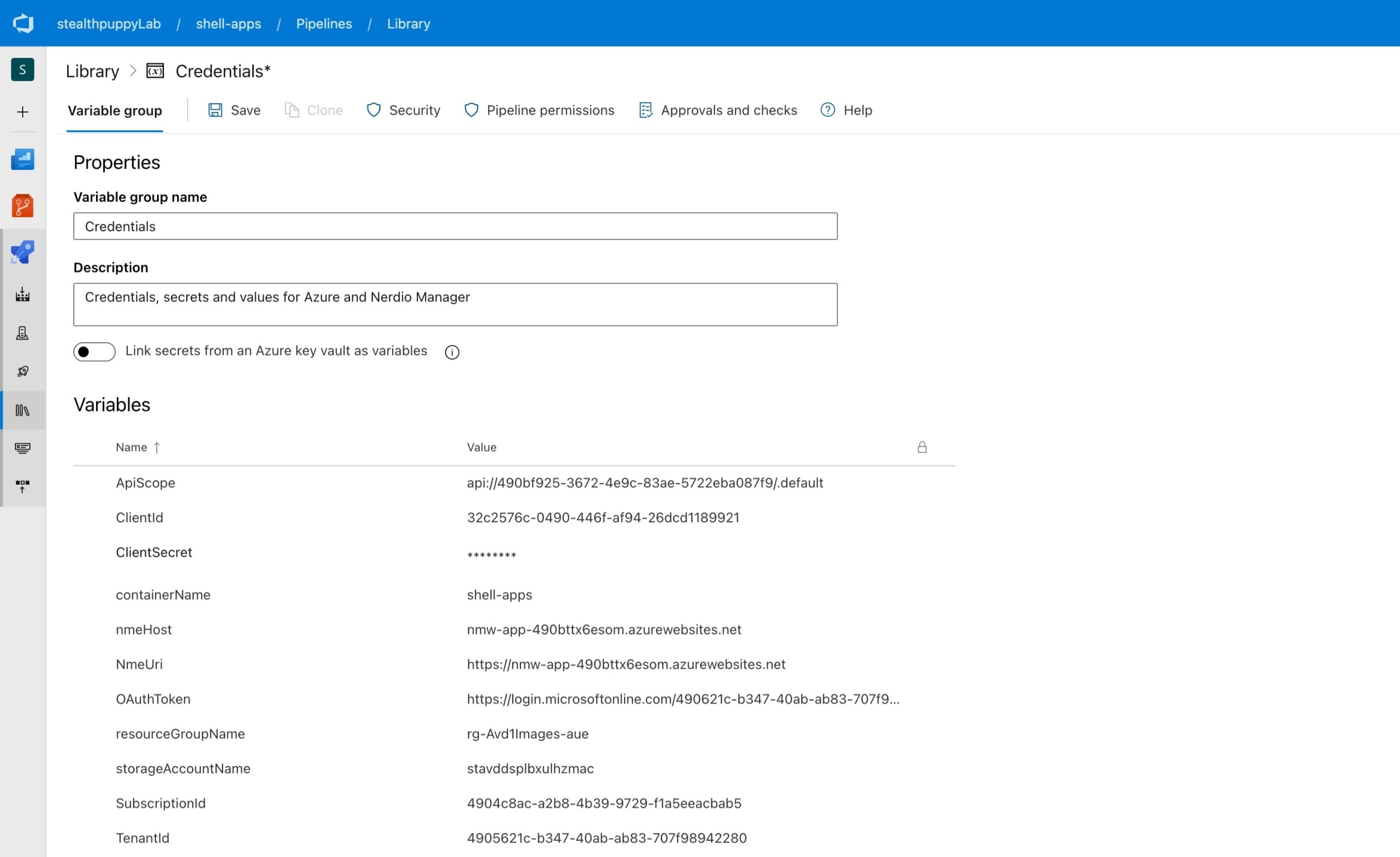Open the Pipelines sub-item icon below the rocket

point(23,295)
